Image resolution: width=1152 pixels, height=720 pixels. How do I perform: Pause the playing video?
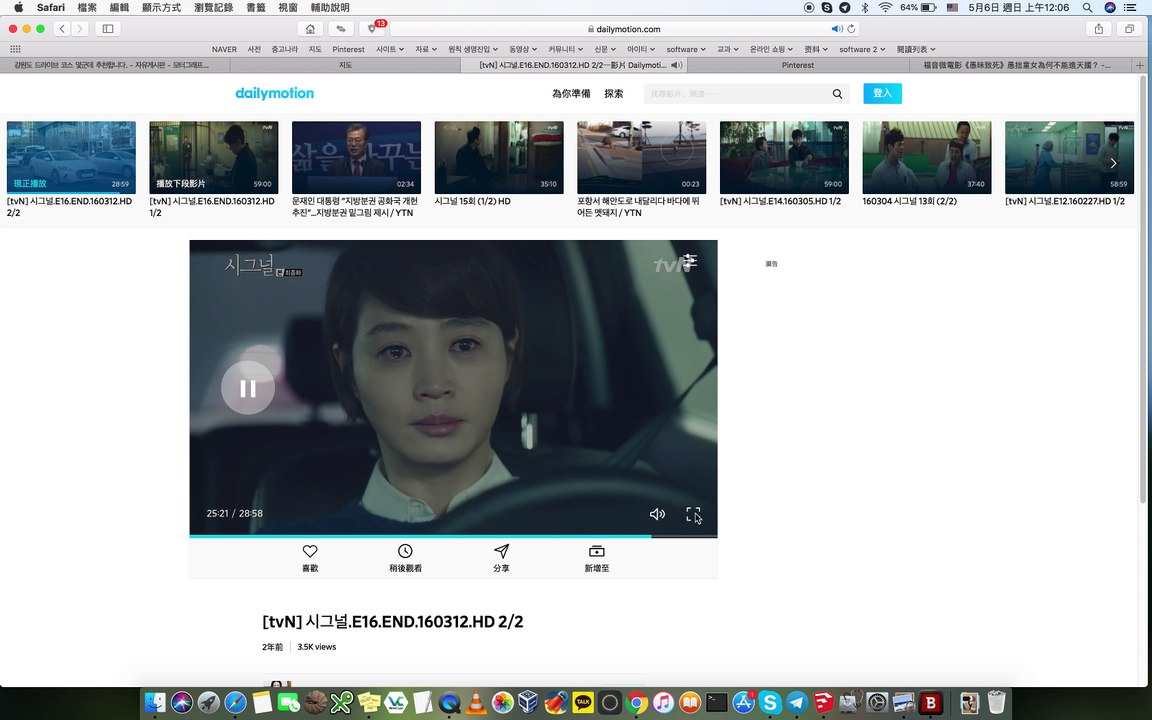point(248,388)
